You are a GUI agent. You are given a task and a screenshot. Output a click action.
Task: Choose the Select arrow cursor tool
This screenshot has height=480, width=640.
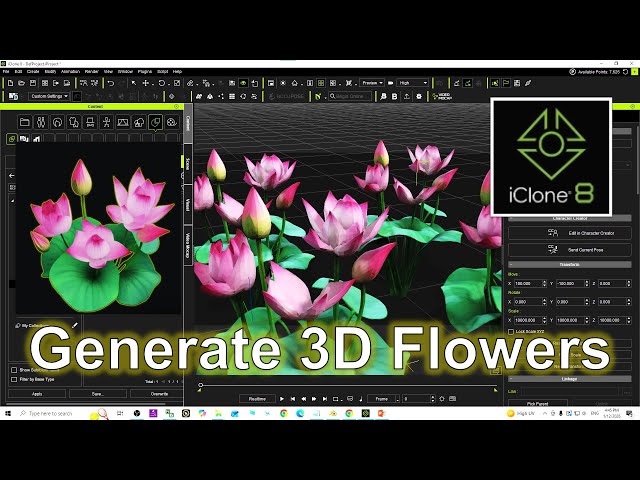click(133, 83)
